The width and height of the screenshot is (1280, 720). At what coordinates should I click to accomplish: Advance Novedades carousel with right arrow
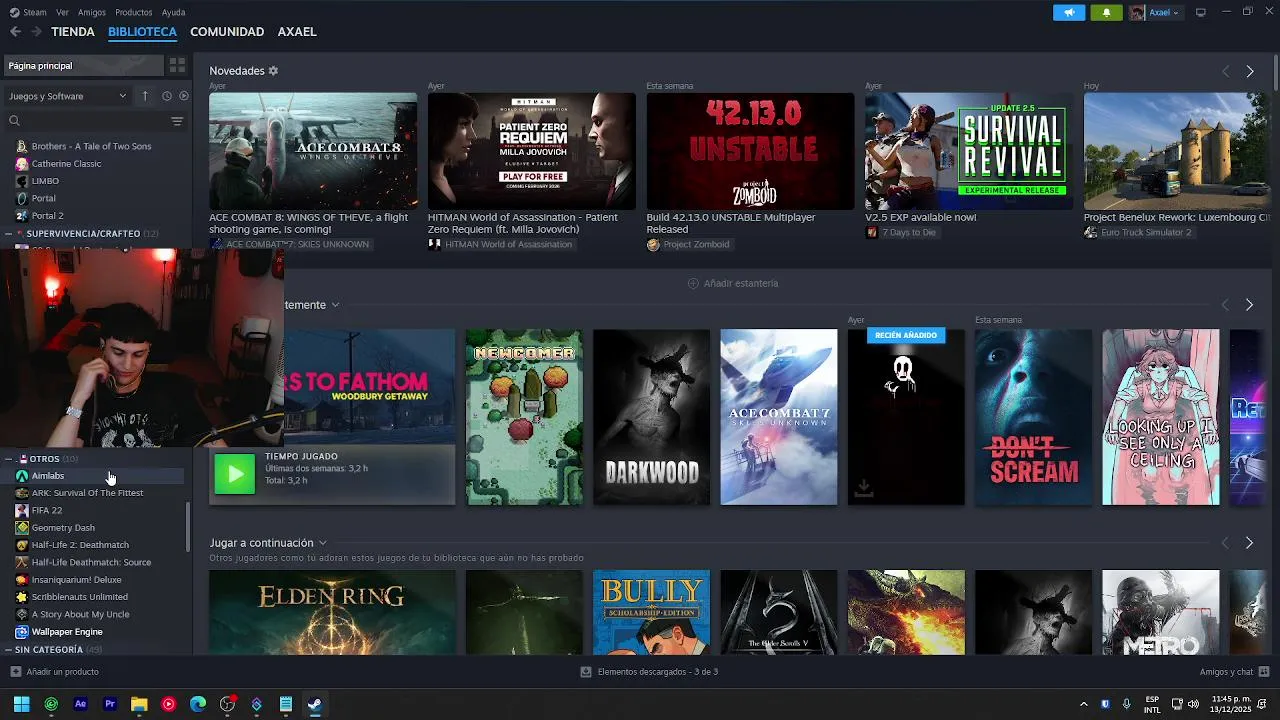tap(1249, 71)
